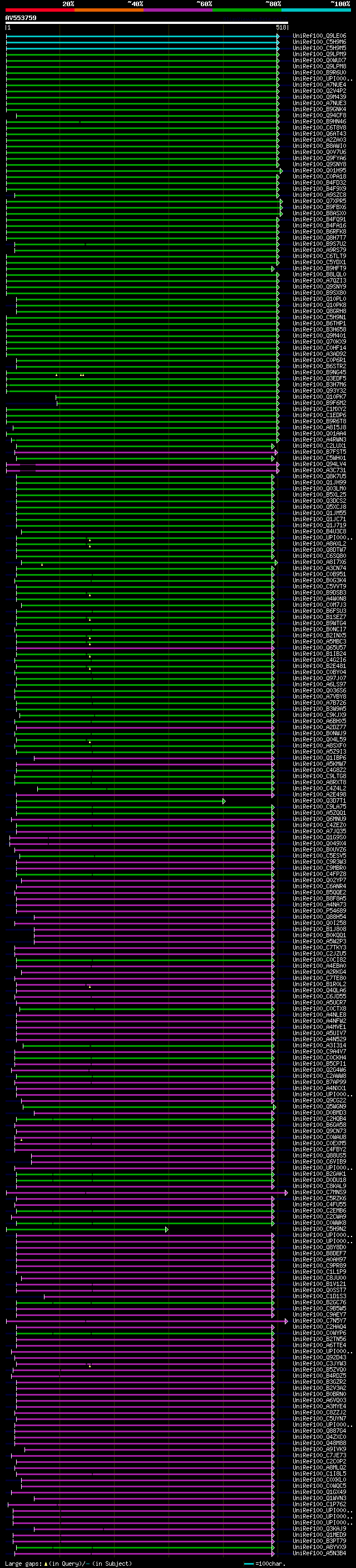
Task: Open UniRef100_A3C731 hit
Action: coord(319,471)
